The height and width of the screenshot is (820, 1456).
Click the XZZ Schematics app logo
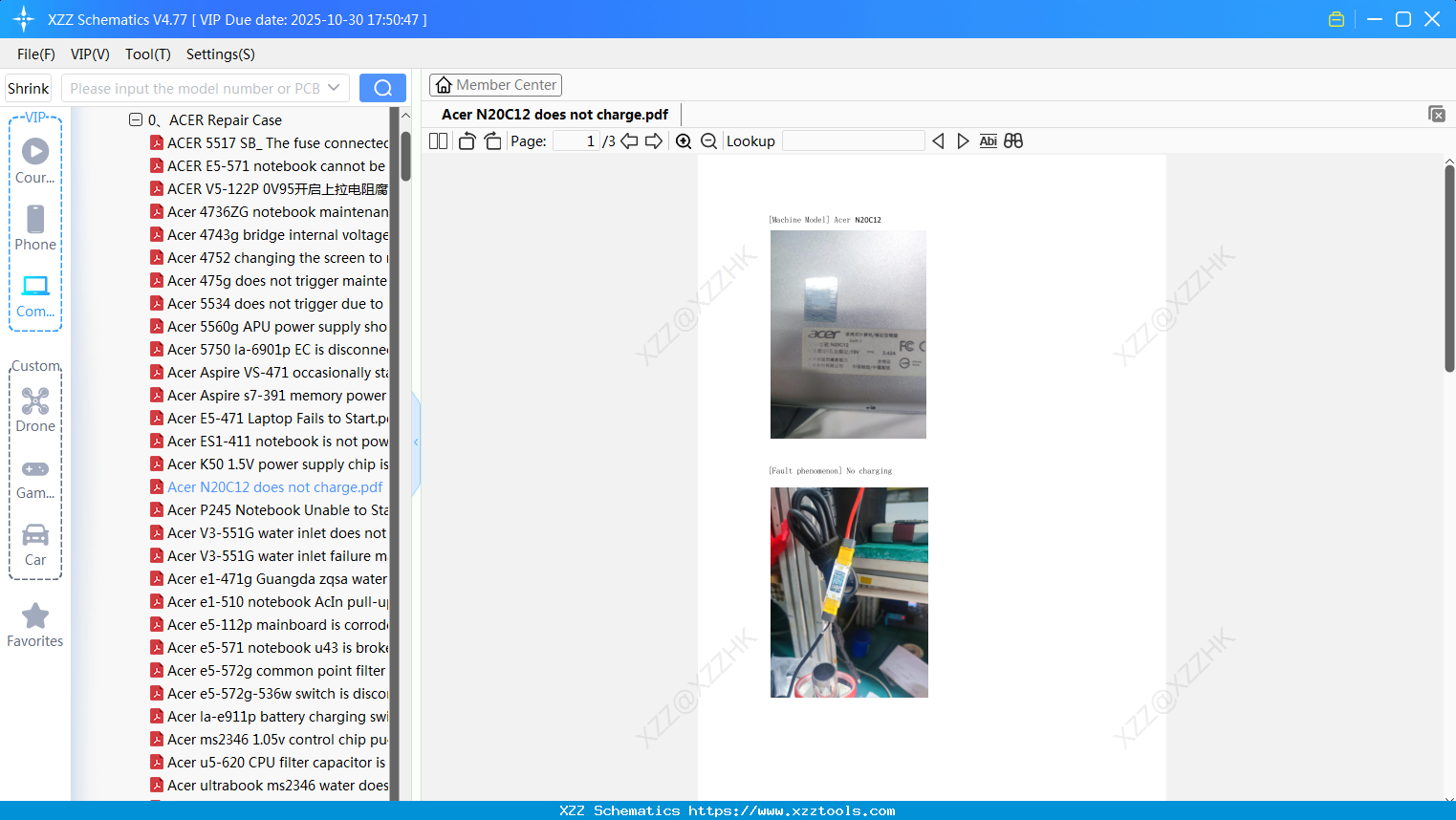[24, 19]
